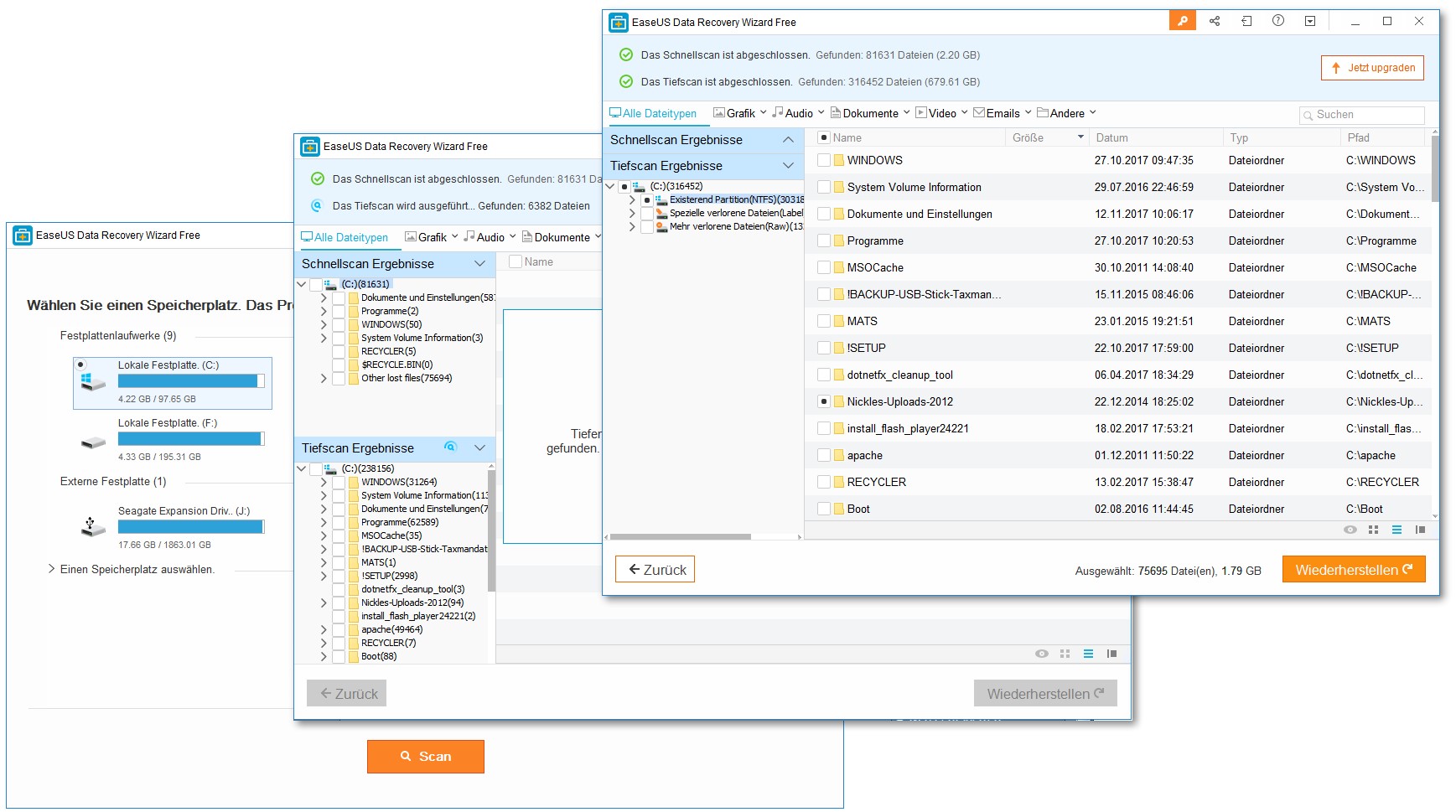
Task: Check the WINDOWS folder checkbox in front list
Action: click(x=824, y=160)
